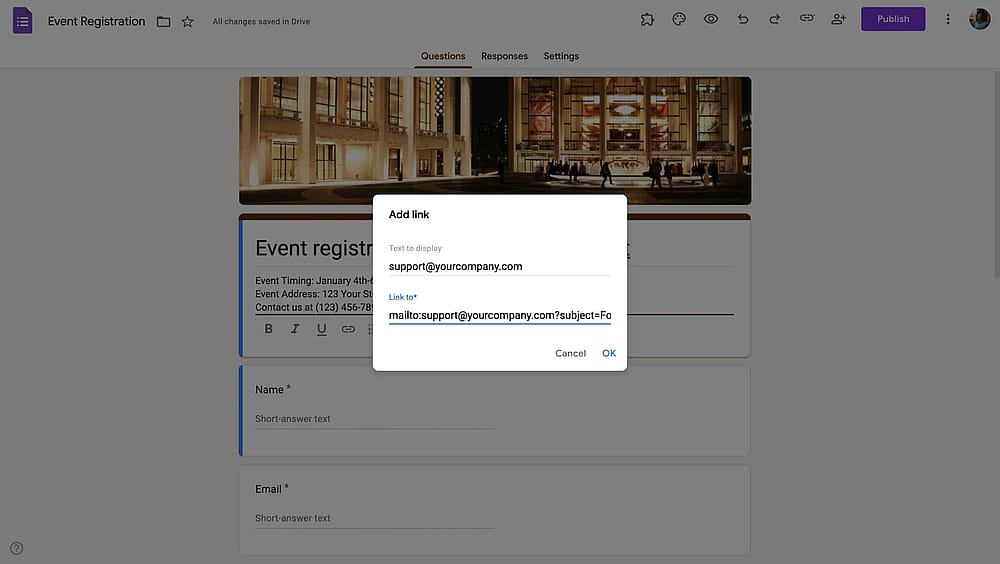Screen dimensions: 1000x564
Task: Select the Event registration form heading
Action: click(314, 248)
